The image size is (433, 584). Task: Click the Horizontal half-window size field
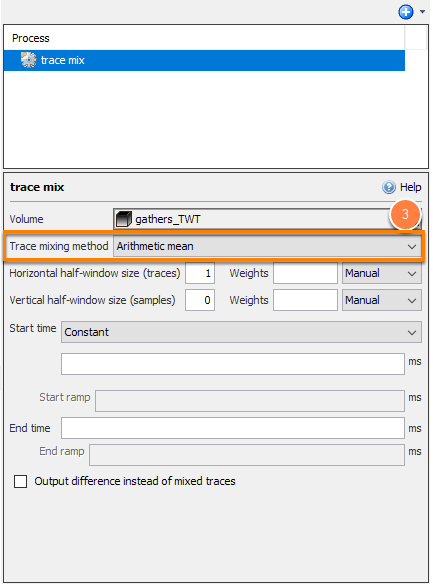[x=200, y=273]
